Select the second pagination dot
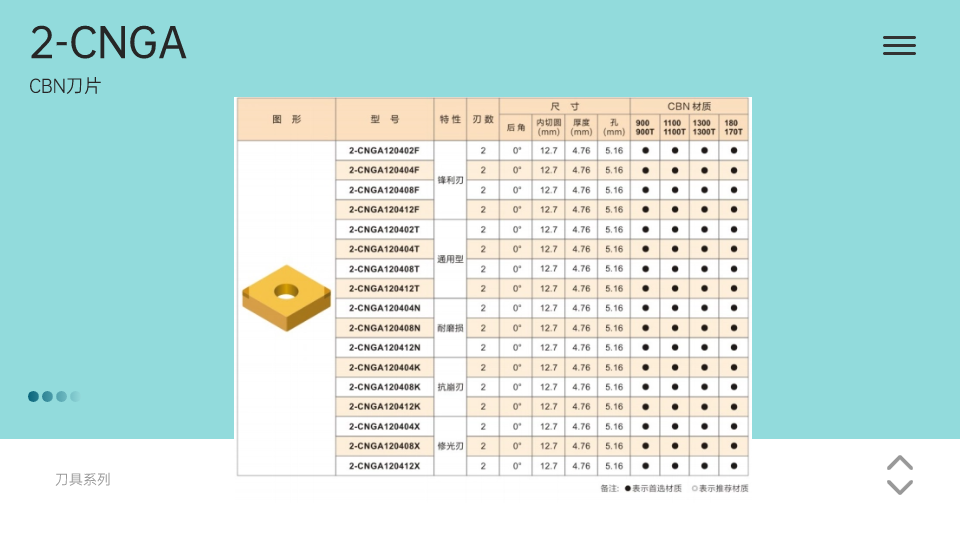The width and height of the screenshot is (960, 540). point(47,396)
